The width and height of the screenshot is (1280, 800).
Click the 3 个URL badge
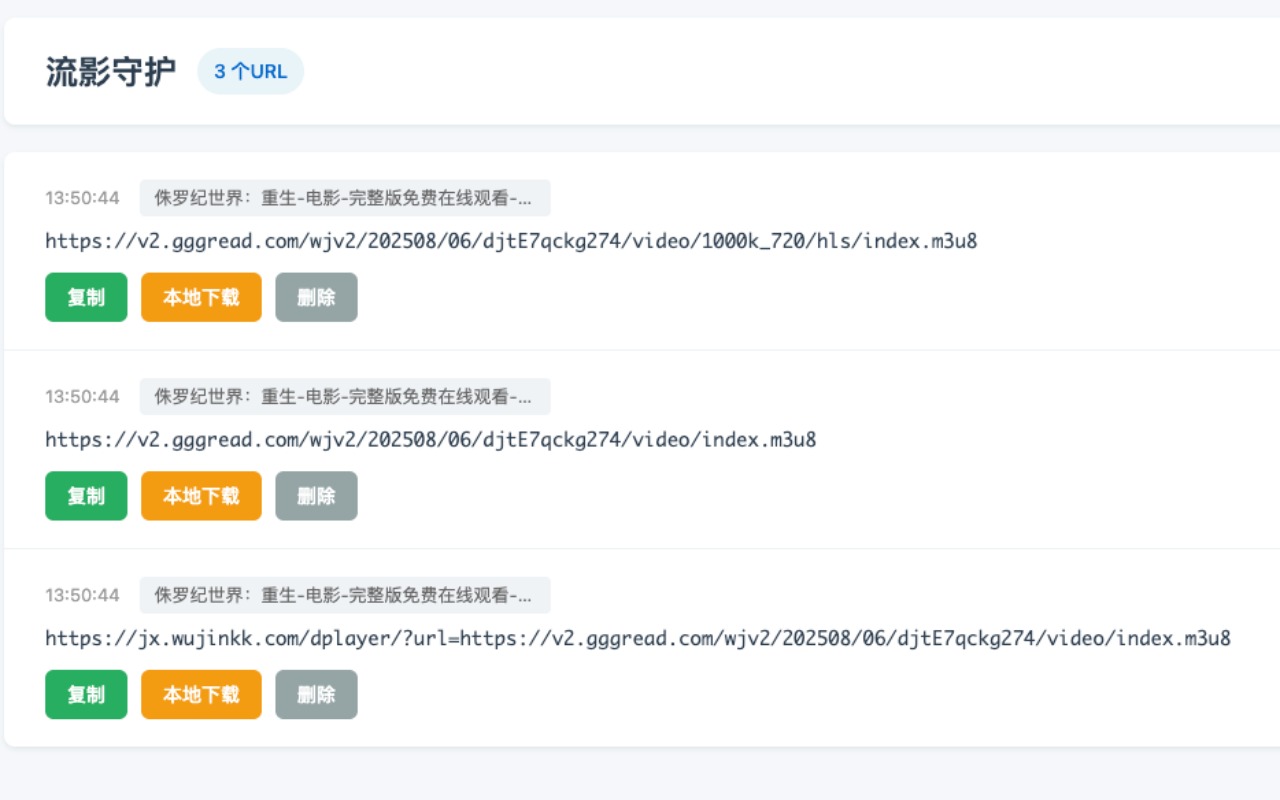point(250,71)
